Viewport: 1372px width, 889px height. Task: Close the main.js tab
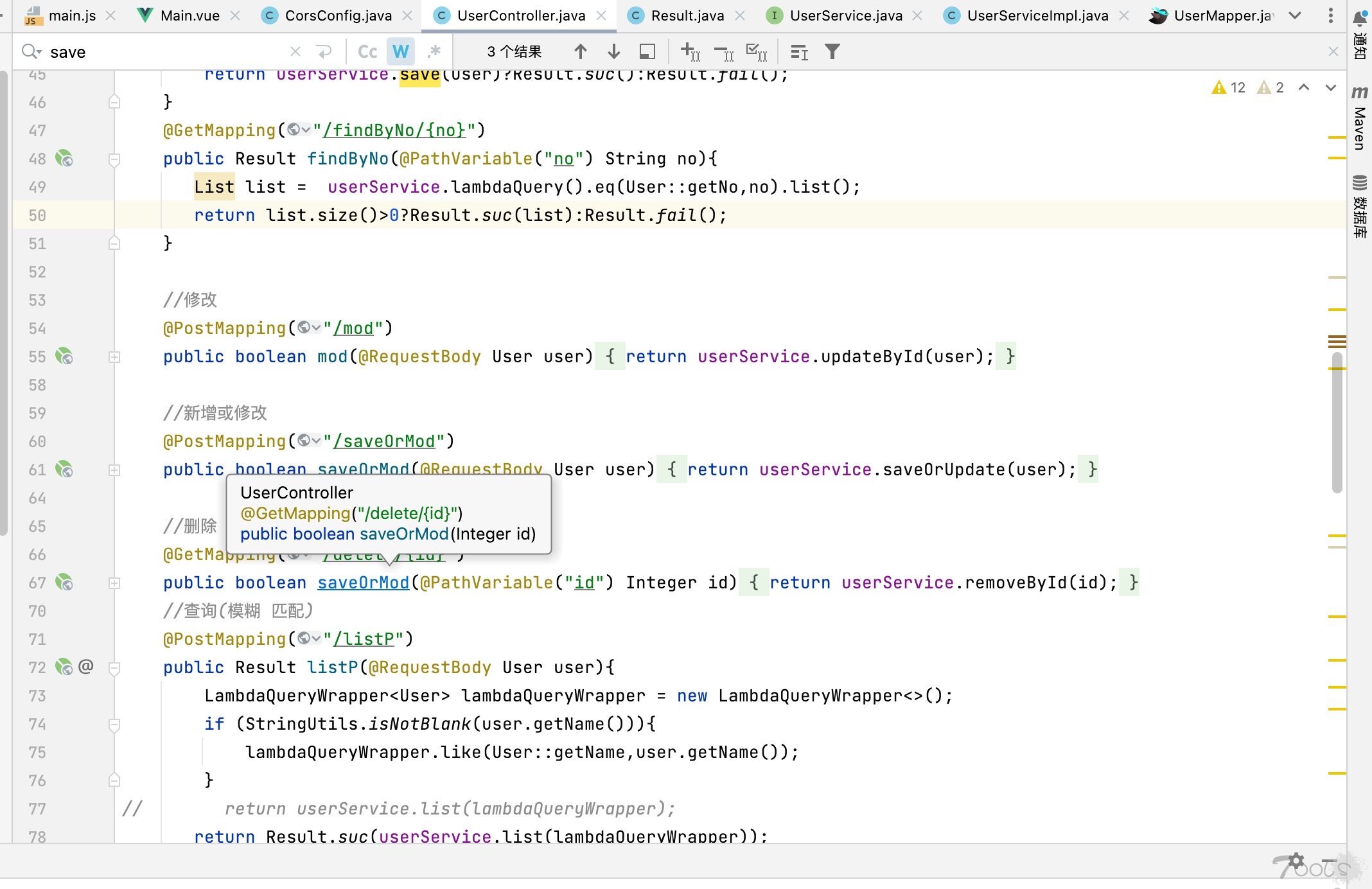pos(110,15)
